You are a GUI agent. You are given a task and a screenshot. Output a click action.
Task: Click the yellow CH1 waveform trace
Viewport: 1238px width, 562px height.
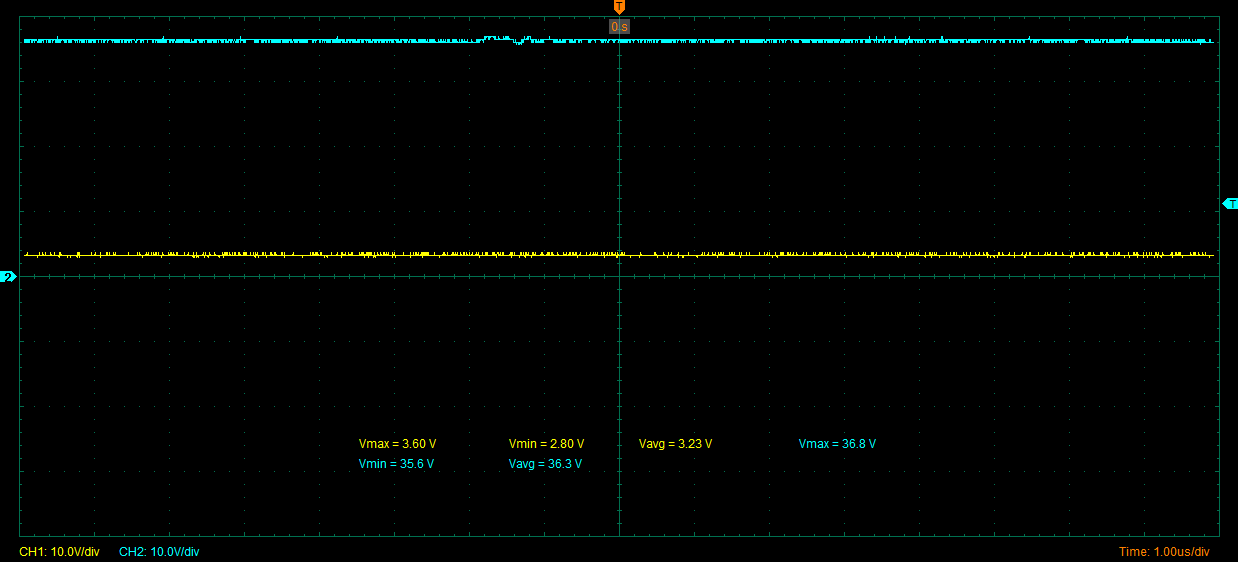(619, 255)
